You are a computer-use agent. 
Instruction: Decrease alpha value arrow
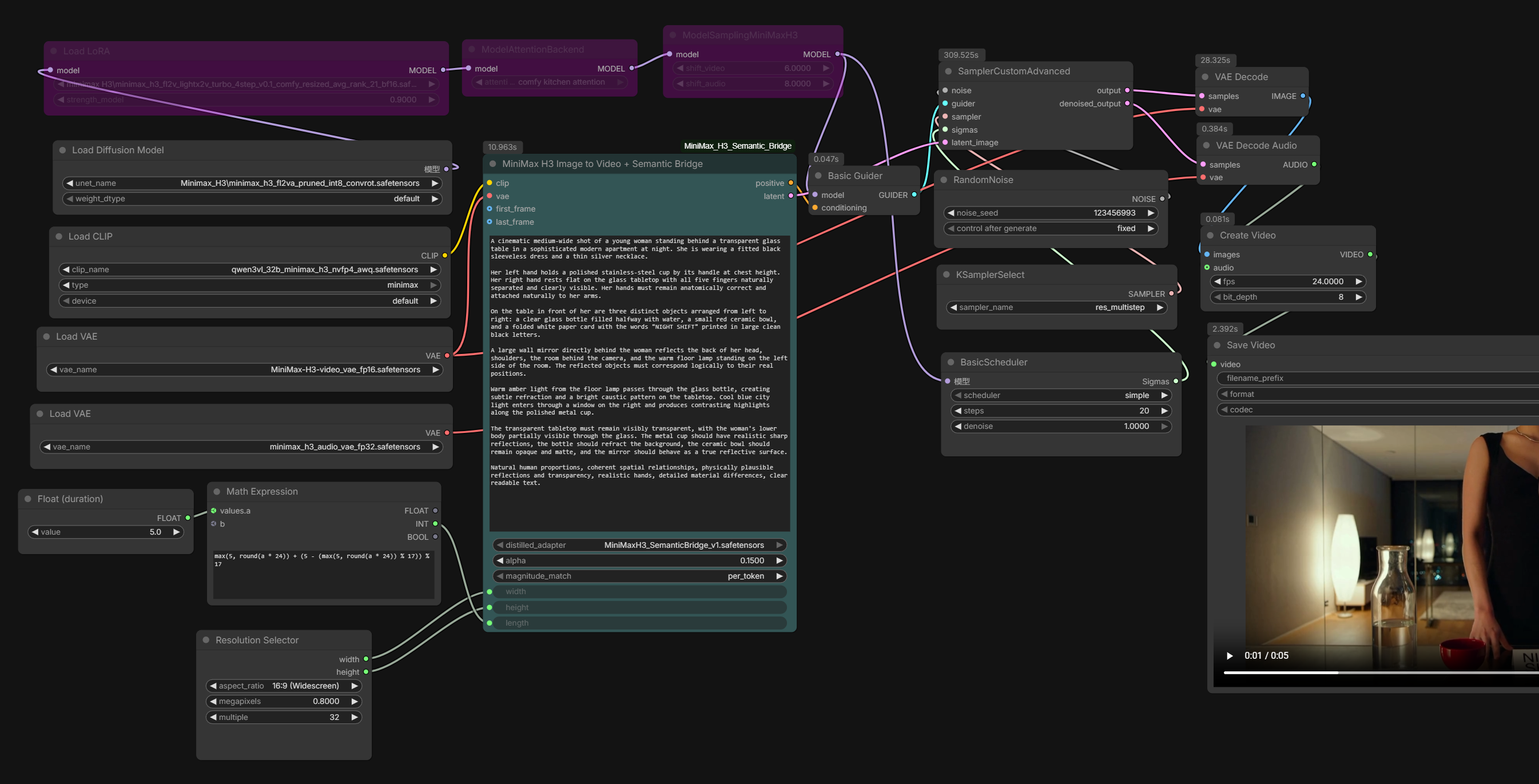coord(499,560)
